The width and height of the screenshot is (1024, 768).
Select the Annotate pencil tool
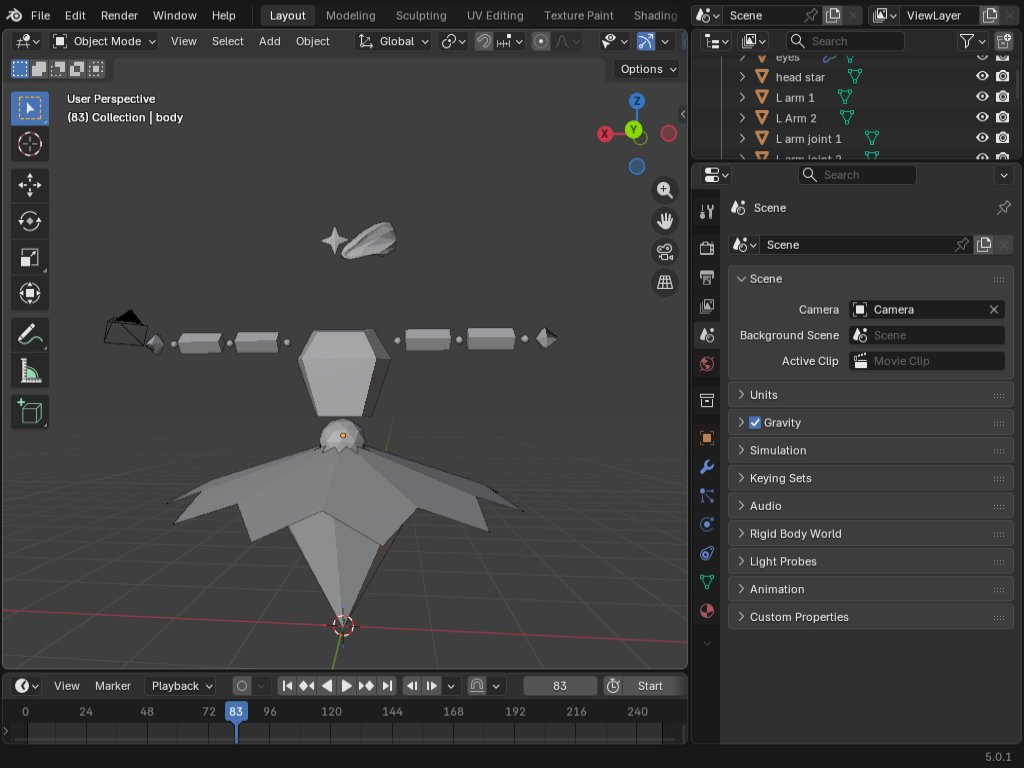pos(29,335)
